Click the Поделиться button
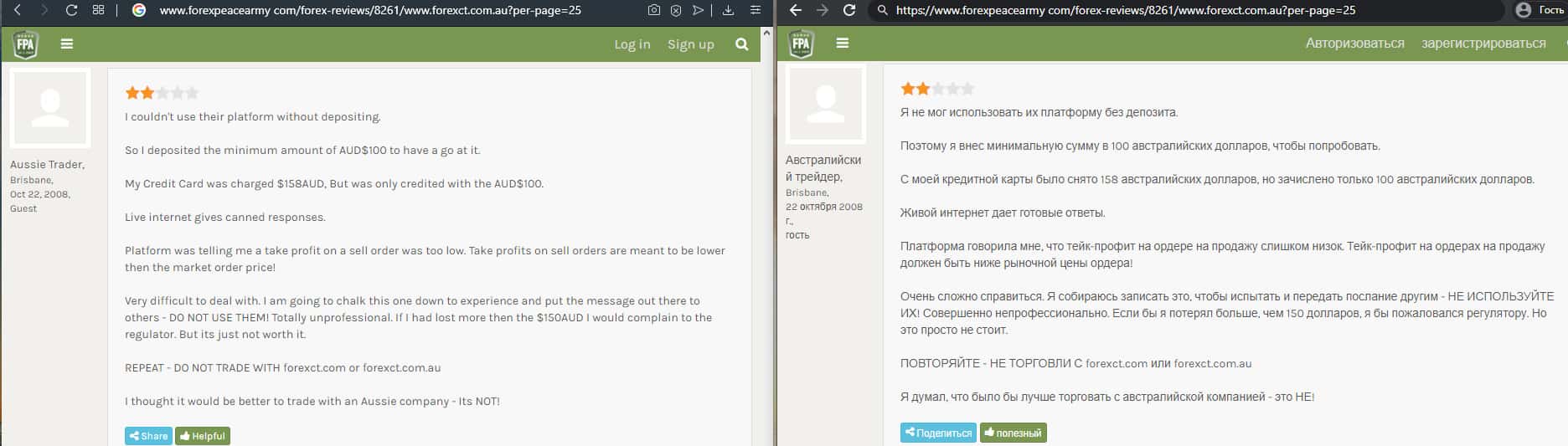The image size is (1568, 446). (938, 433)
